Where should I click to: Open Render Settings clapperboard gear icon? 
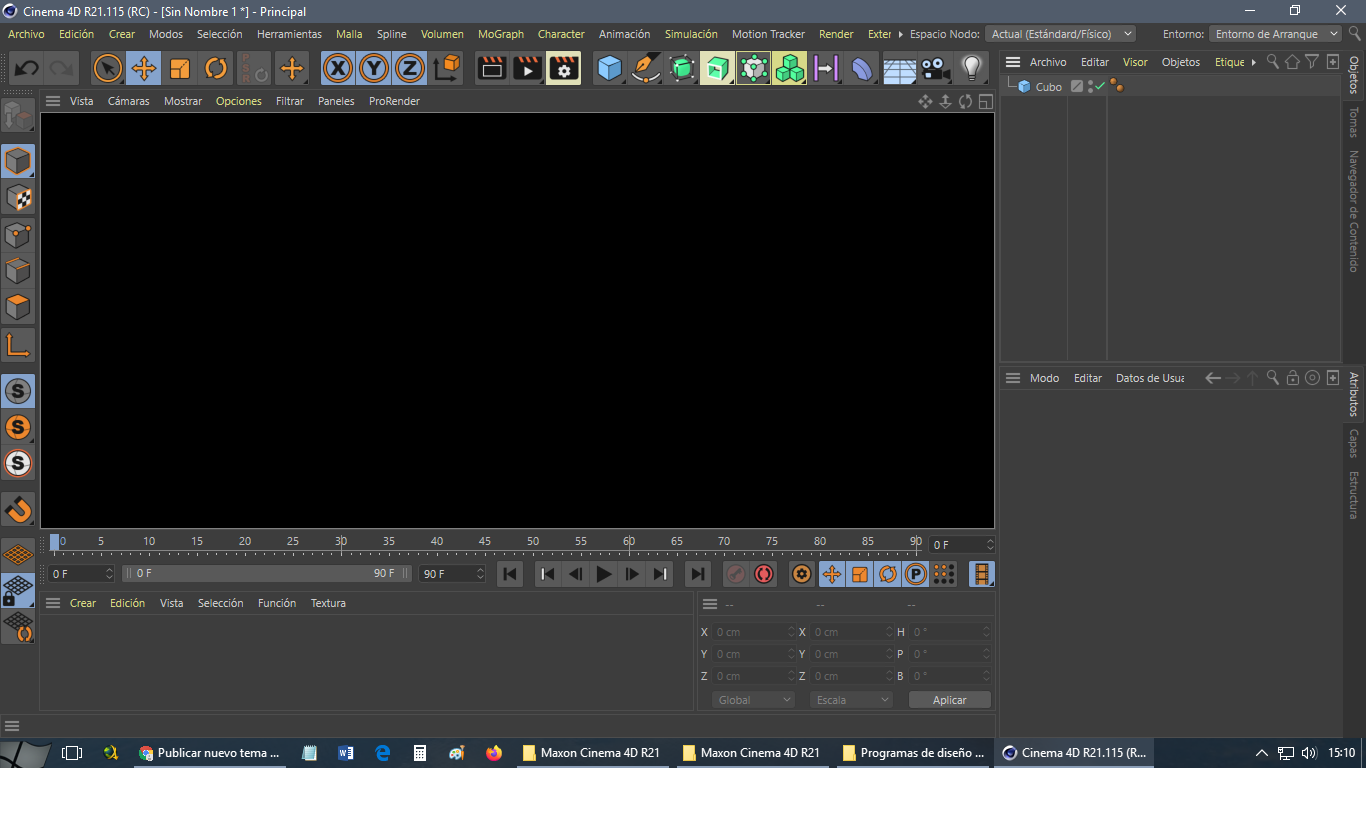coord(563,69)
